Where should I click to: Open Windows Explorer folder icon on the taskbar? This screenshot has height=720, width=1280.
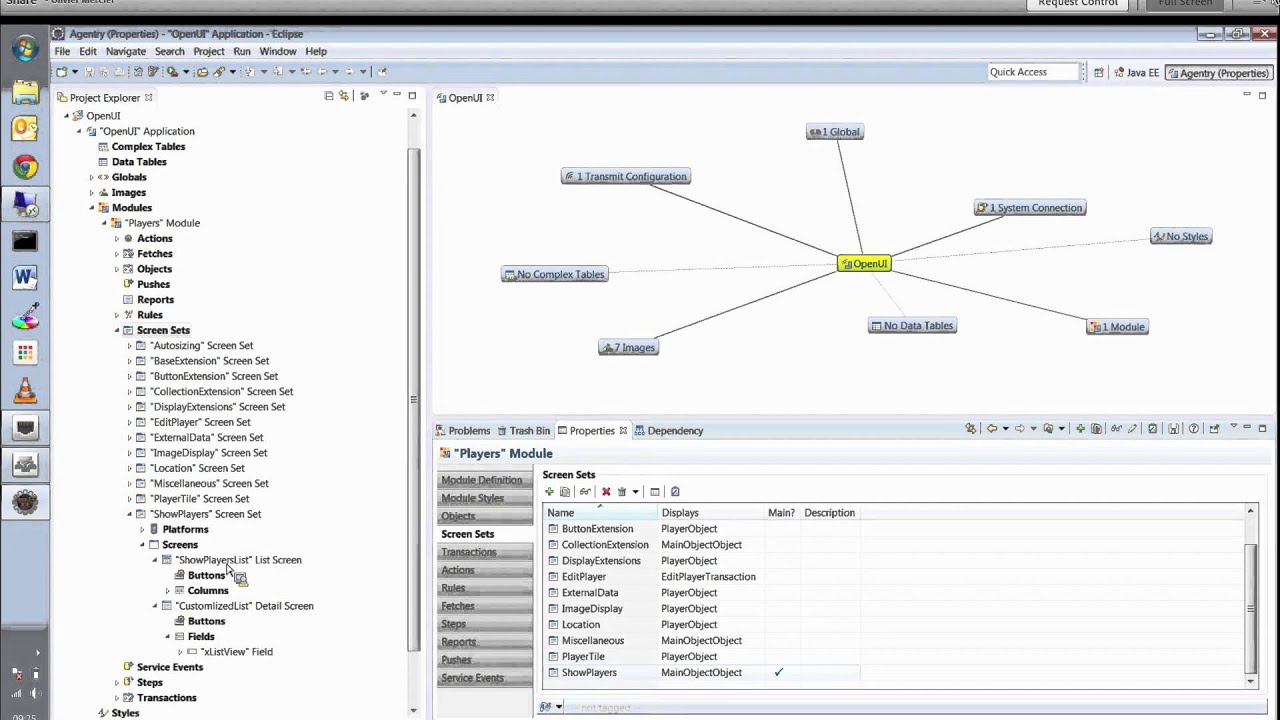pos(25,92)
